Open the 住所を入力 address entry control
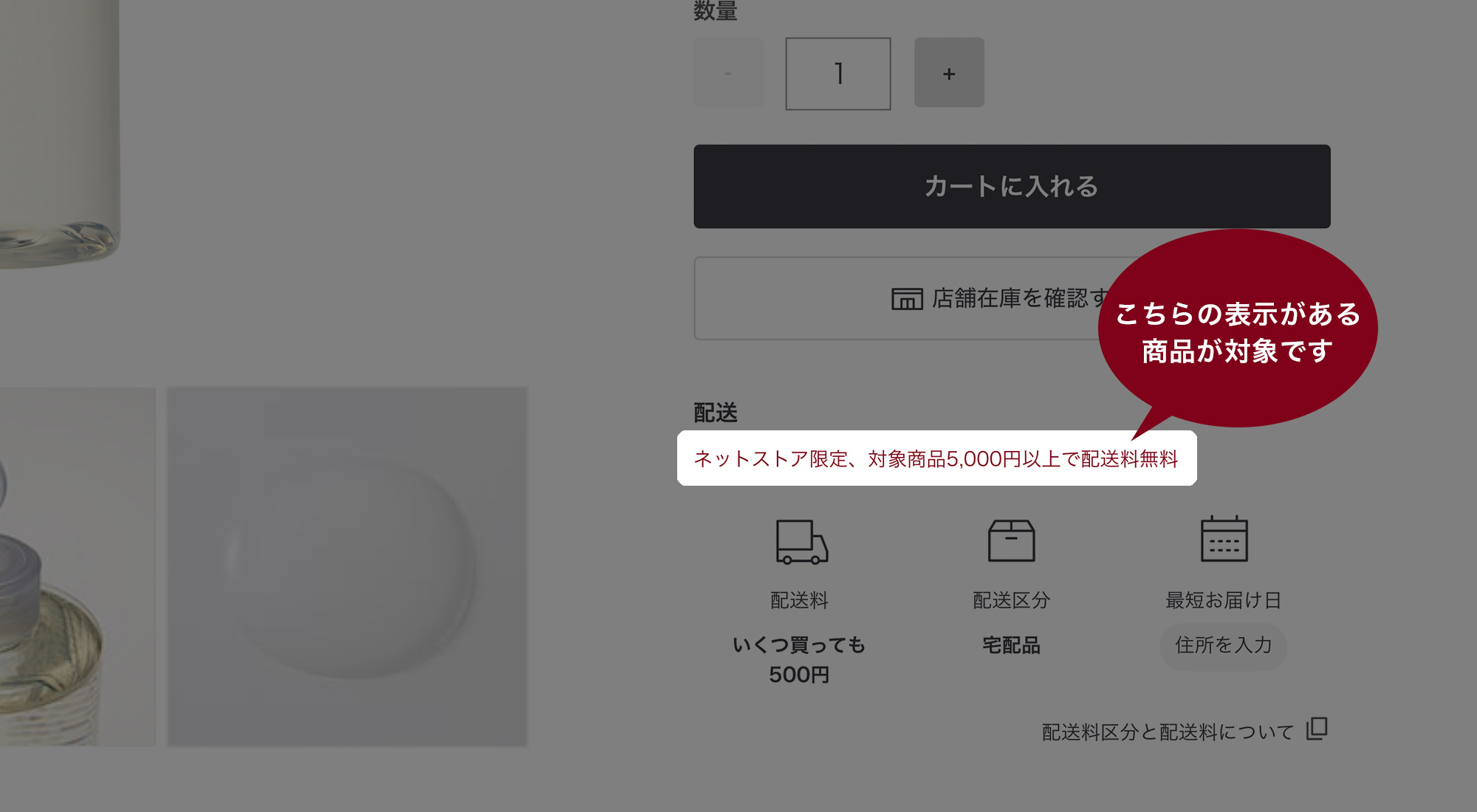1477x812 pixels. (1222, 645)
